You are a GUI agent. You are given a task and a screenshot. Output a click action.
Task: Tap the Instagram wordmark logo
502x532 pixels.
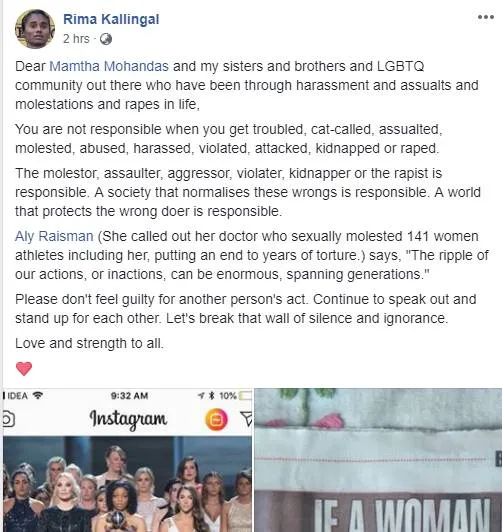128,419
